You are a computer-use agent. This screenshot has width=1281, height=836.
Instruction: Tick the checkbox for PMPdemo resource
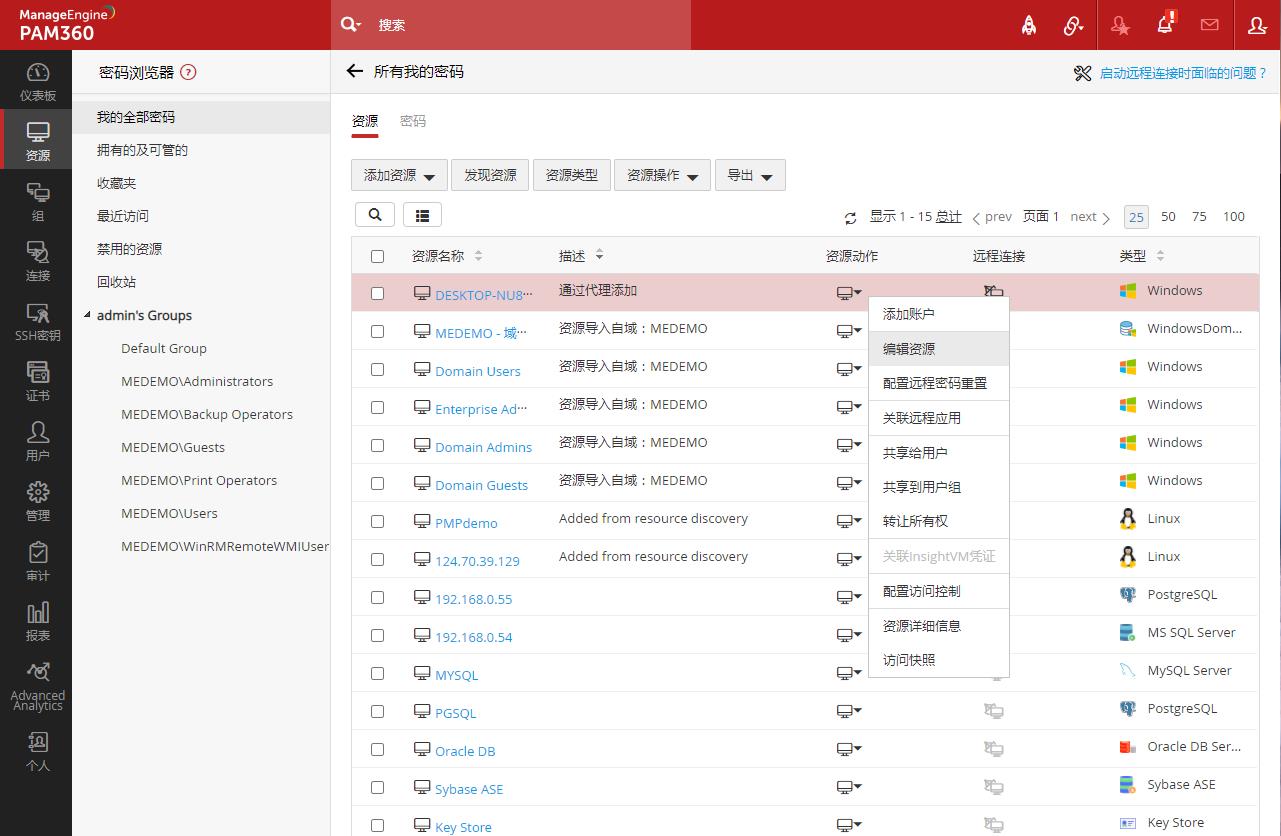pos(377,522)
